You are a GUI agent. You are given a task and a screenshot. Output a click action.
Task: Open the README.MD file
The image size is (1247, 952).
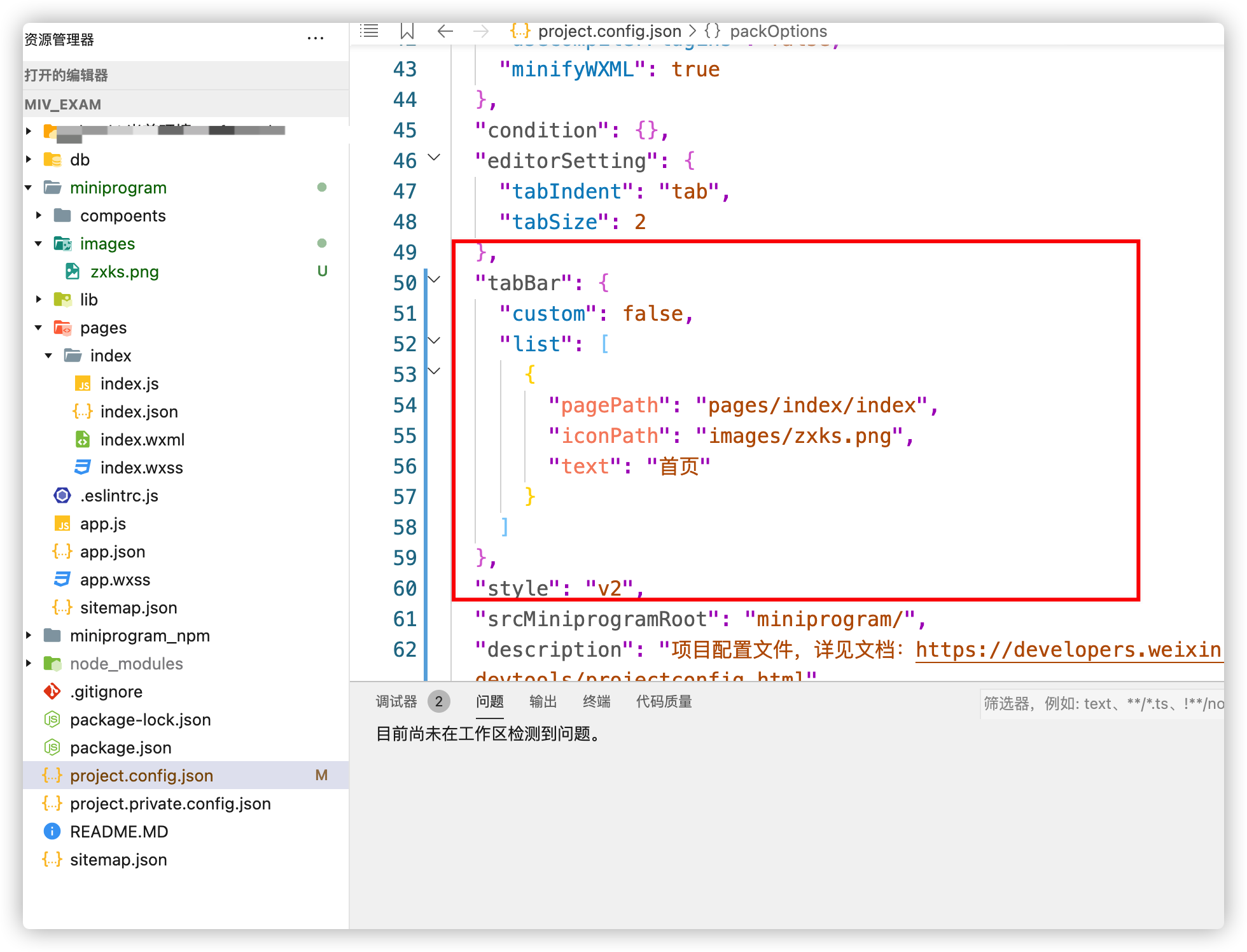point(119,832)
